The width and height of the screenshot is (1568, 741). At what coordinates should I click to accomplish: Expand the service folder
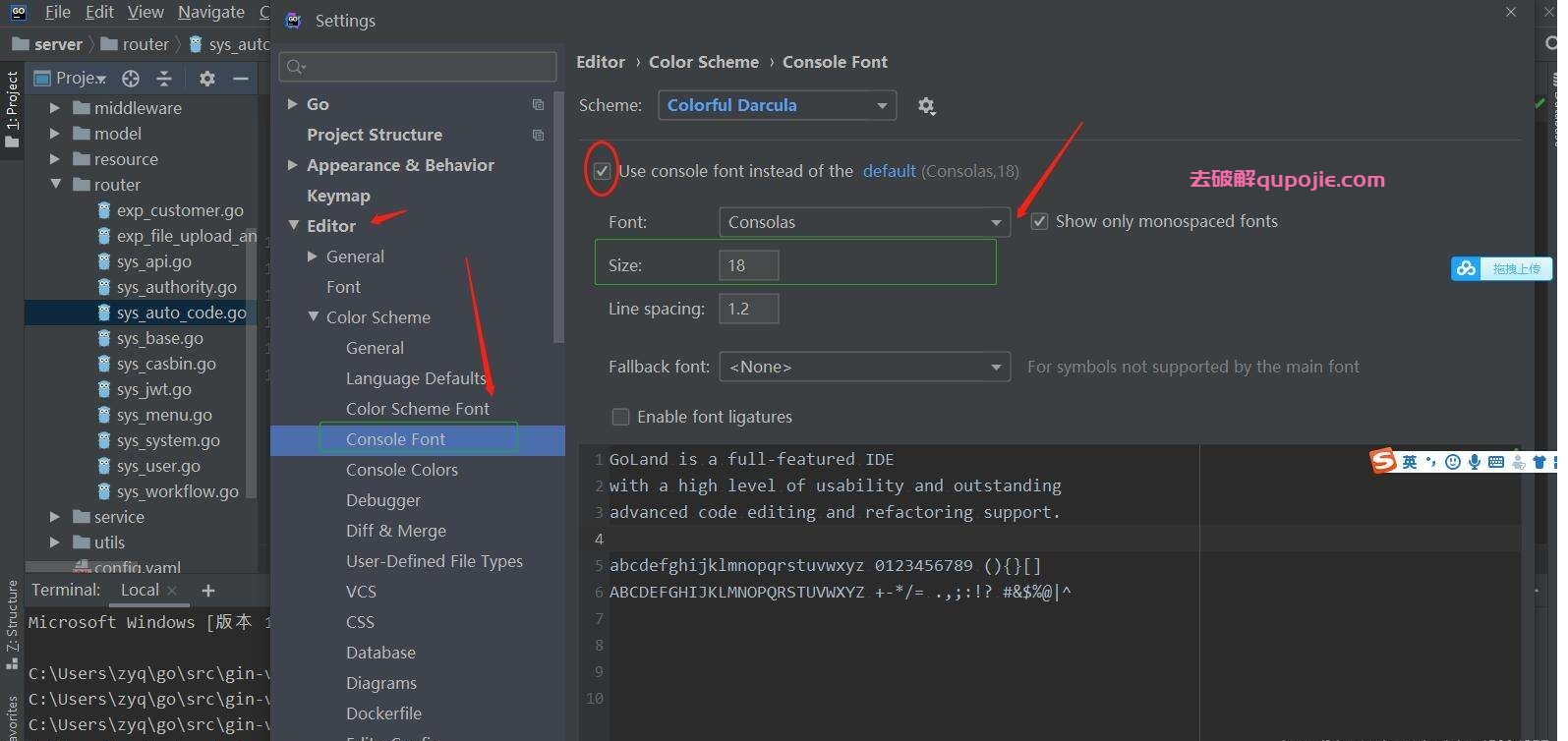pos(55,517)
